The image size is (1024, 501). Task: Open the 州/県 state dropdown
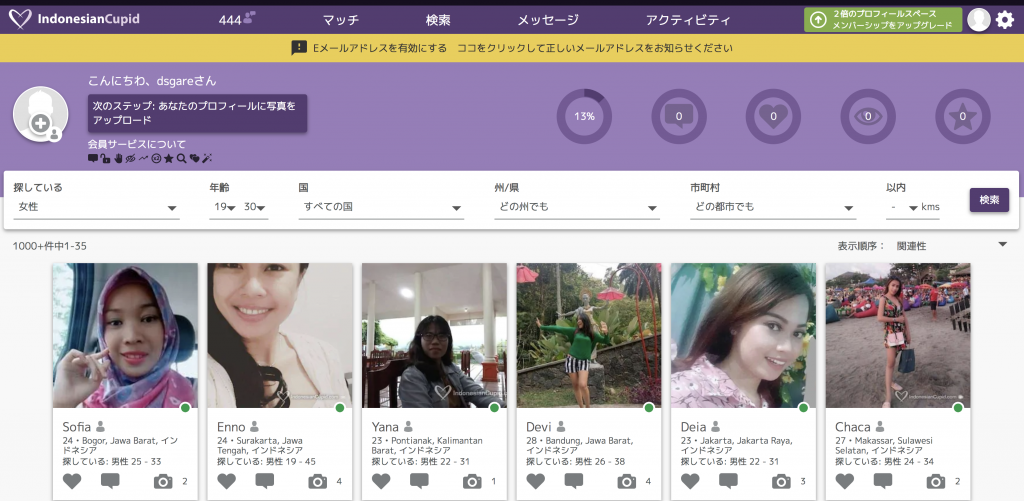tap(576, 207)
